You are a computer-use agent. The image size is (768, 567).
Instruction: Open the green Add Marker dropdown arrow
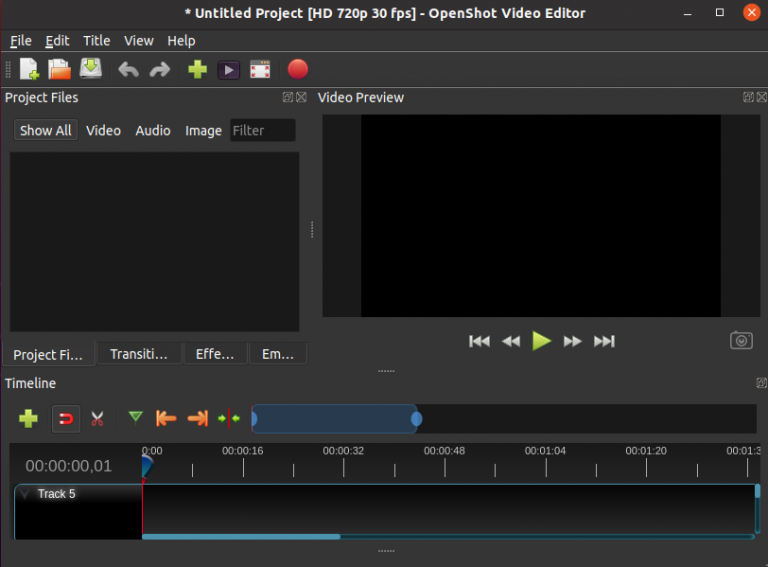tap(135, 417)
